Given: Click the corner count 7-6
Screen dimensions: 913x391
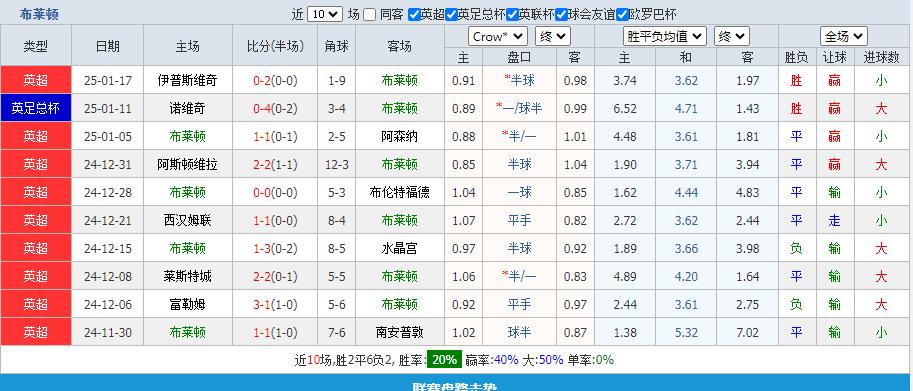Looking at the screenshot, I should (337, 332).
